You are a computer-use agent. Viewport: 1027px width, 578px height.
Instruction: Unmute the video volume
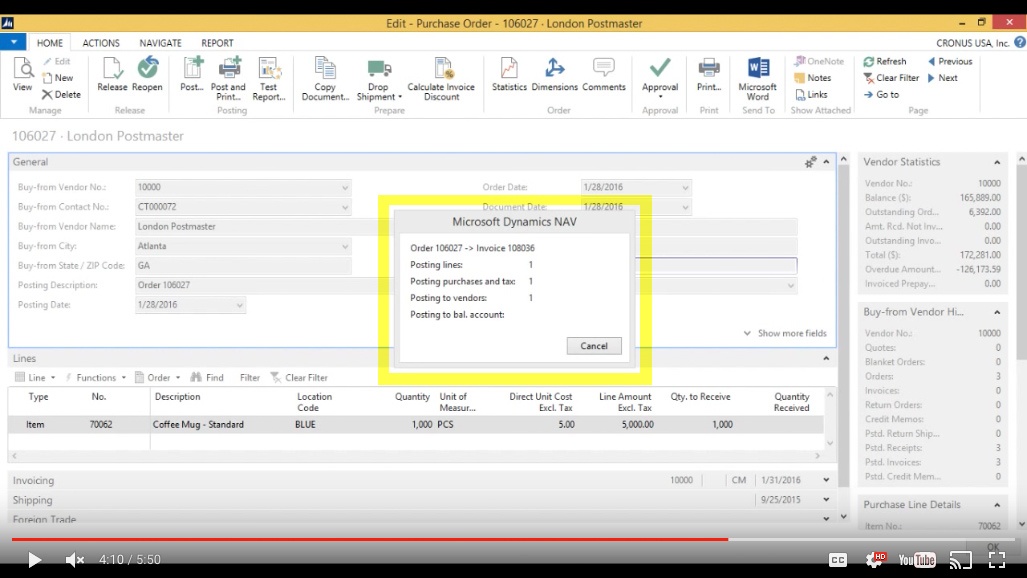75,560
